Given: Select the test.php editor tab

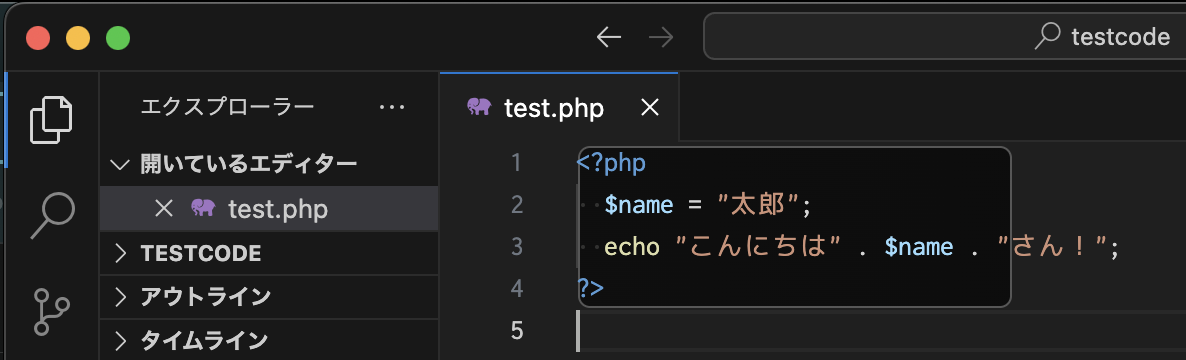Looking at the screenshot, I should (x=559, y=107).
